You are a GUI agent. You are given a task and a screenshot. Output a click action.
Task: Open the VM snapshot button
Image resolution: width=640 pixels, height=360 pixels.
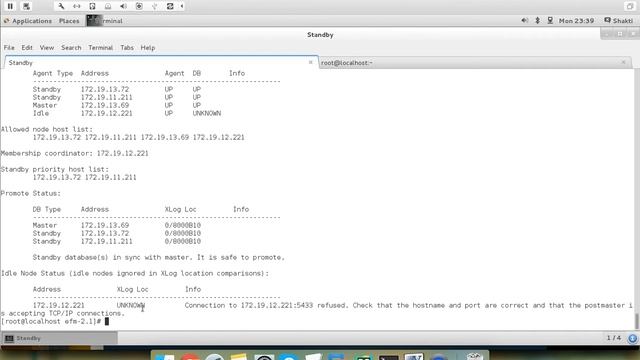coord(27,6)
